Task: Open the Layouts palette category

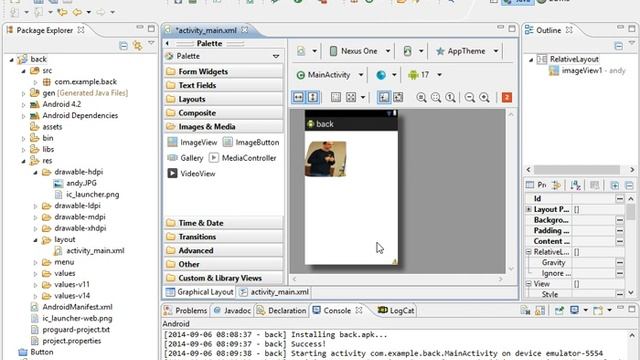Action: coord(223,99)
